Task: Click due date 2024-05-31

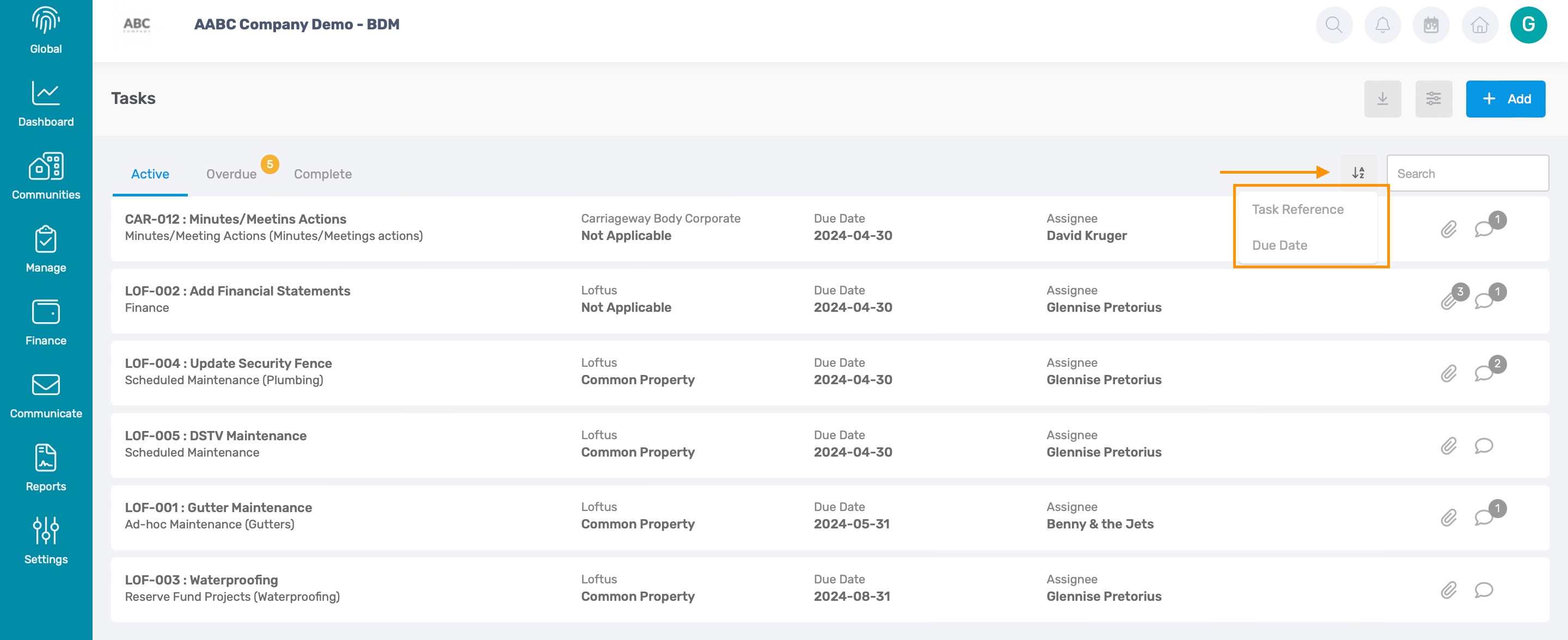Action: [x=852, y=524]
